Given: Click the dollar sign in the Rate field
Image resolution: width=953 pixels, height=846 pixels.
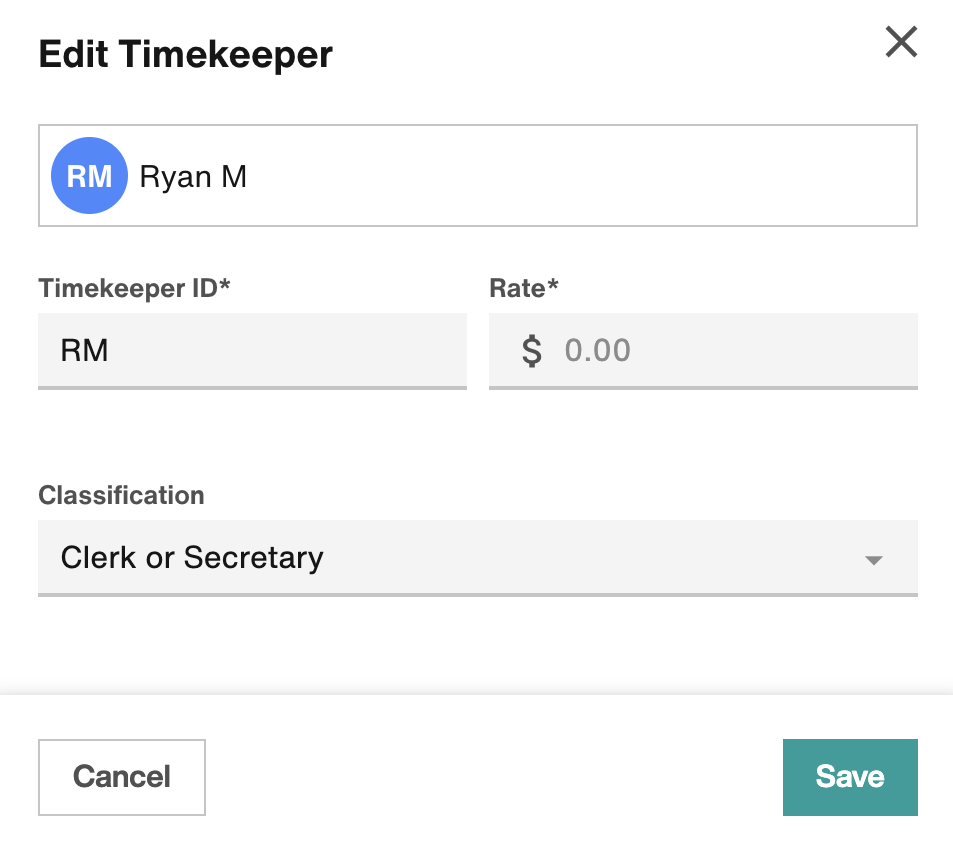Looking at the screenshot, I should click(534, 350).
